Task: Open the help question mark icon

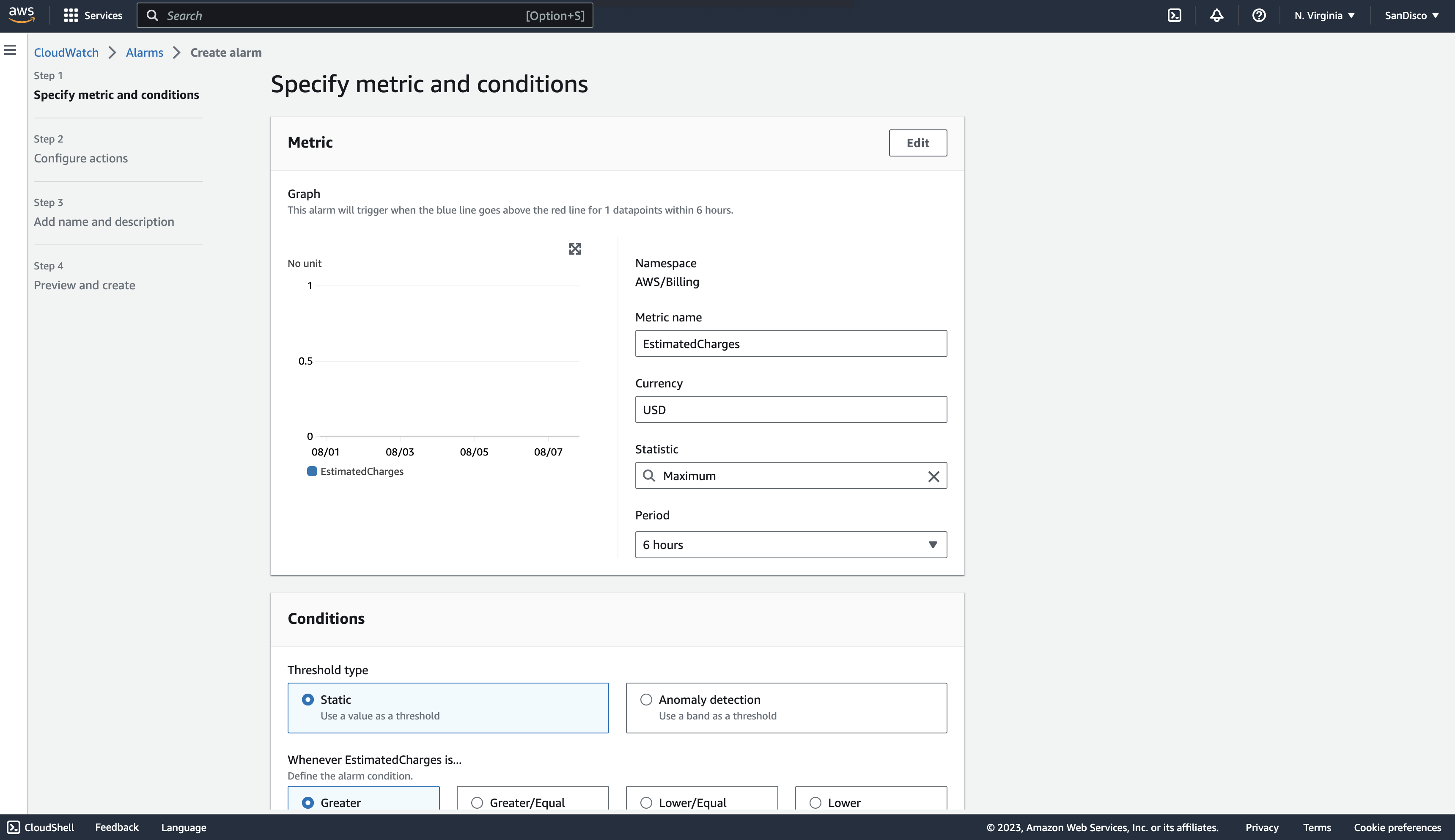Action: click(x=1259, y=16)
